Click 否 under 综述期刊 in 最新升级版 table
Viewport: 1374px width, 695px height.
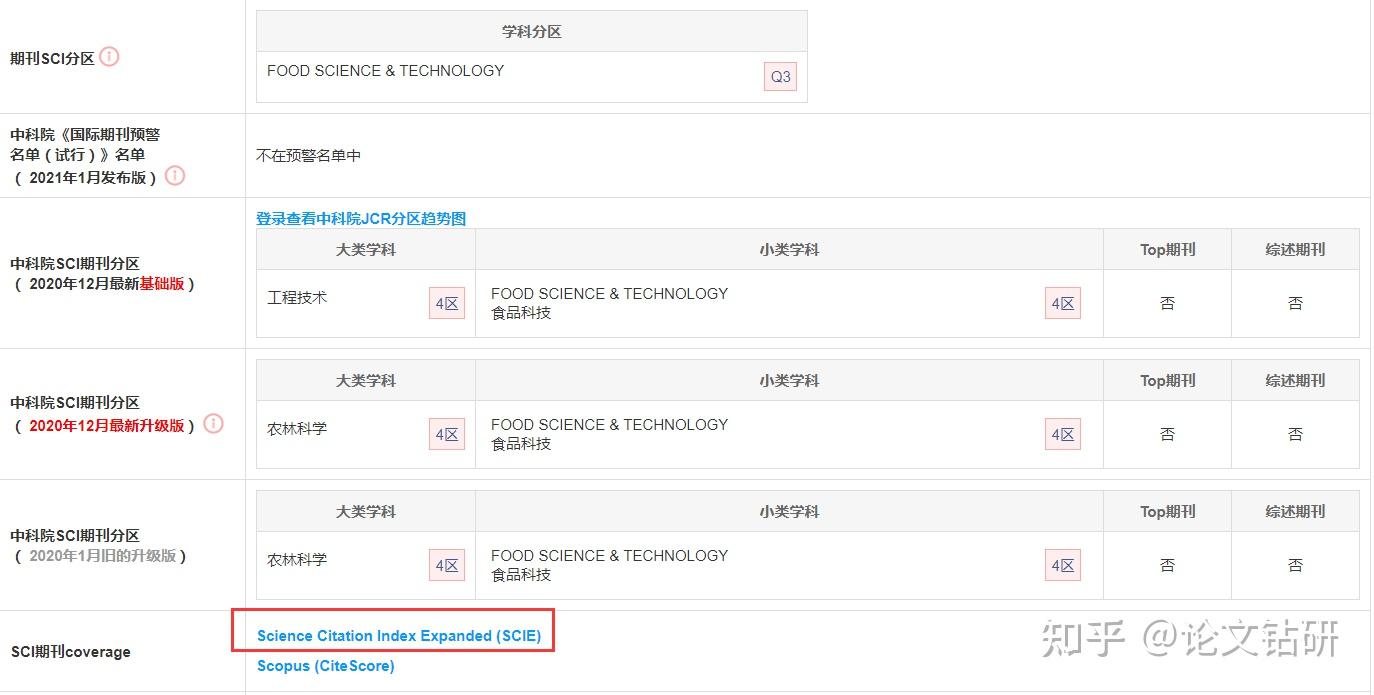pyautogui.click(x=1296, y=434)
